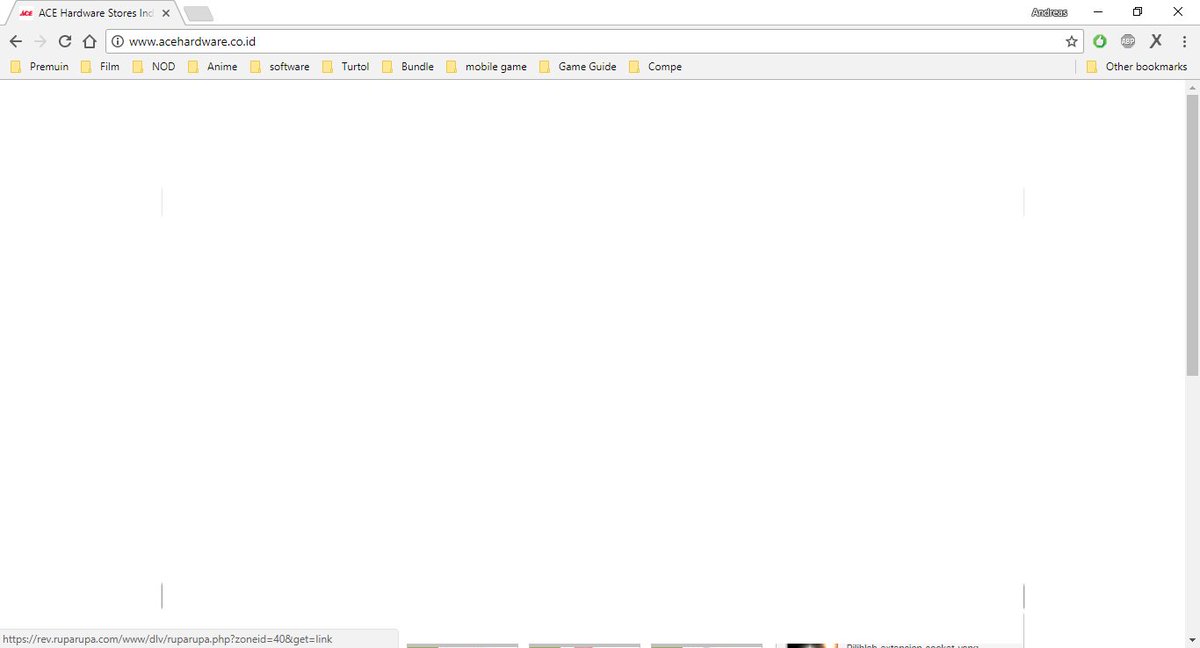Expand the Anime bookmark folder
This screenshot has height=648, width=1200.
pyautogui.click(x=212, y=67)
